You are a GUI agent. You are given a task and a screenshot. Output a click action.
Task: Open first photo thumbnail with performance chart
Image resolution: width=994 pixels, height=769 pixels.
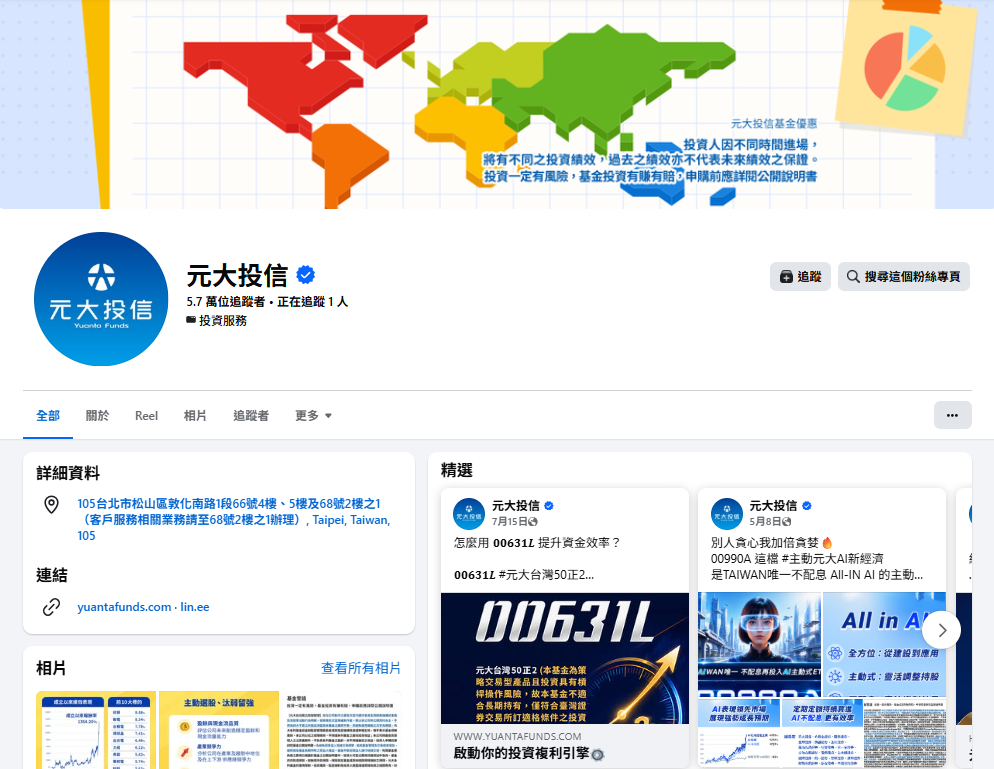point(96,730)
